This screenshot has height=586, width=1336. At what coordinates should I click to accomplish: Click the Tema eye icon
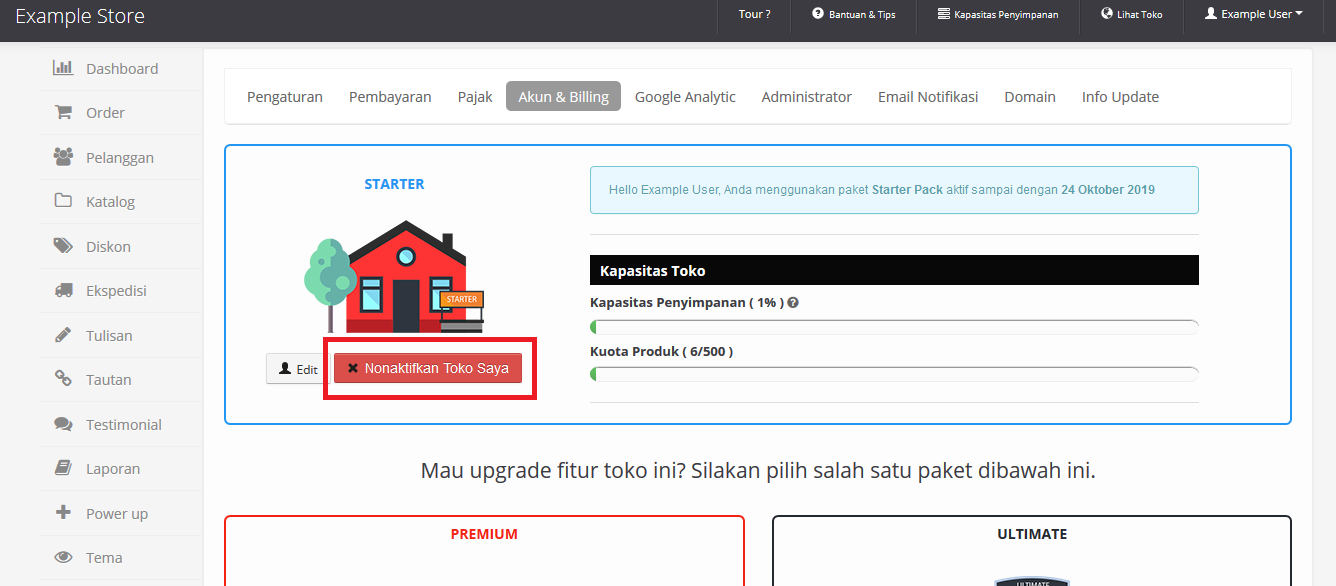63,557
